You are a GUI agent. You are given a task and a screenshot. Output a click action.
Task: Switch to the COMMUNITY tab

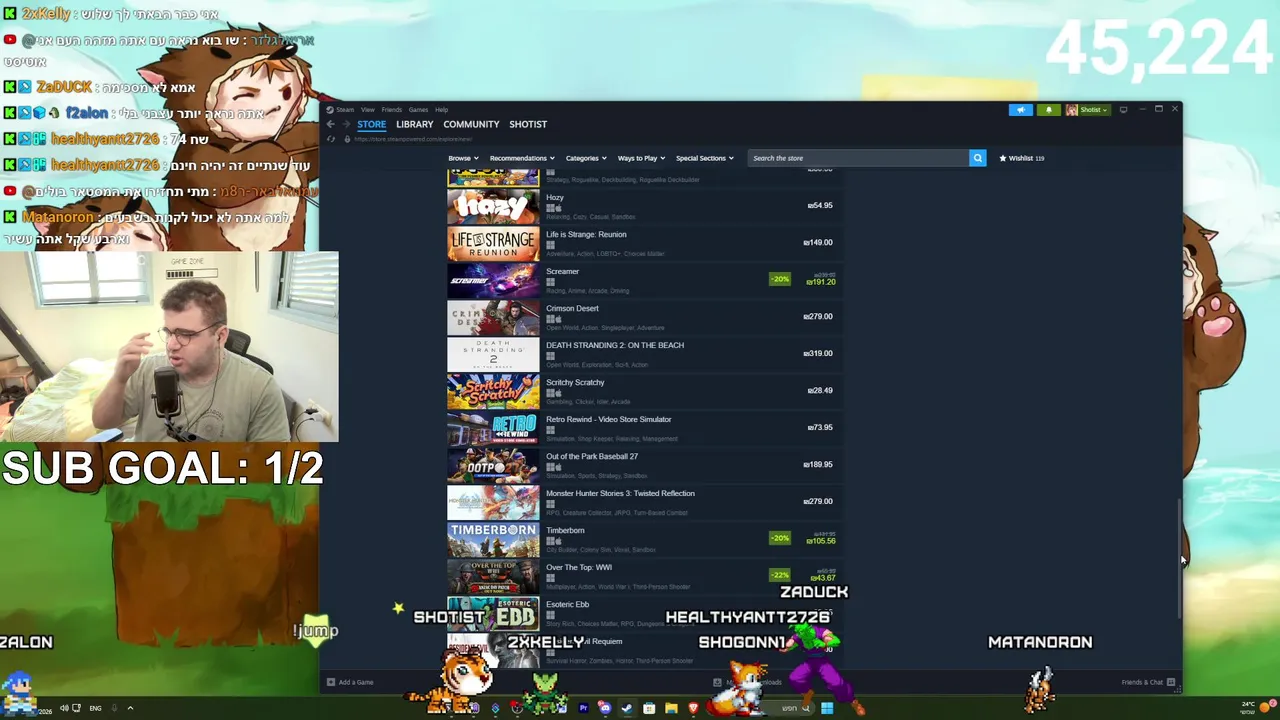(x=471, y=124)
